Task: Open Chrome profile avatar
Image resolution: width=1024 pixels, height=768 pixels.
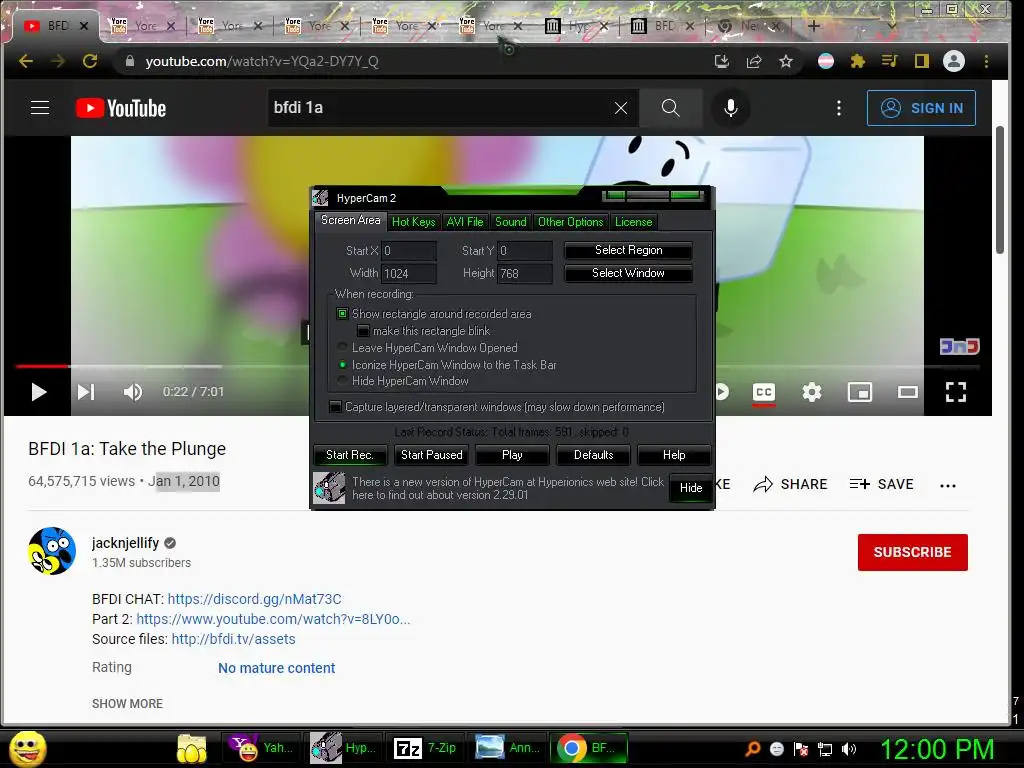Action: [x=953, y=61]
